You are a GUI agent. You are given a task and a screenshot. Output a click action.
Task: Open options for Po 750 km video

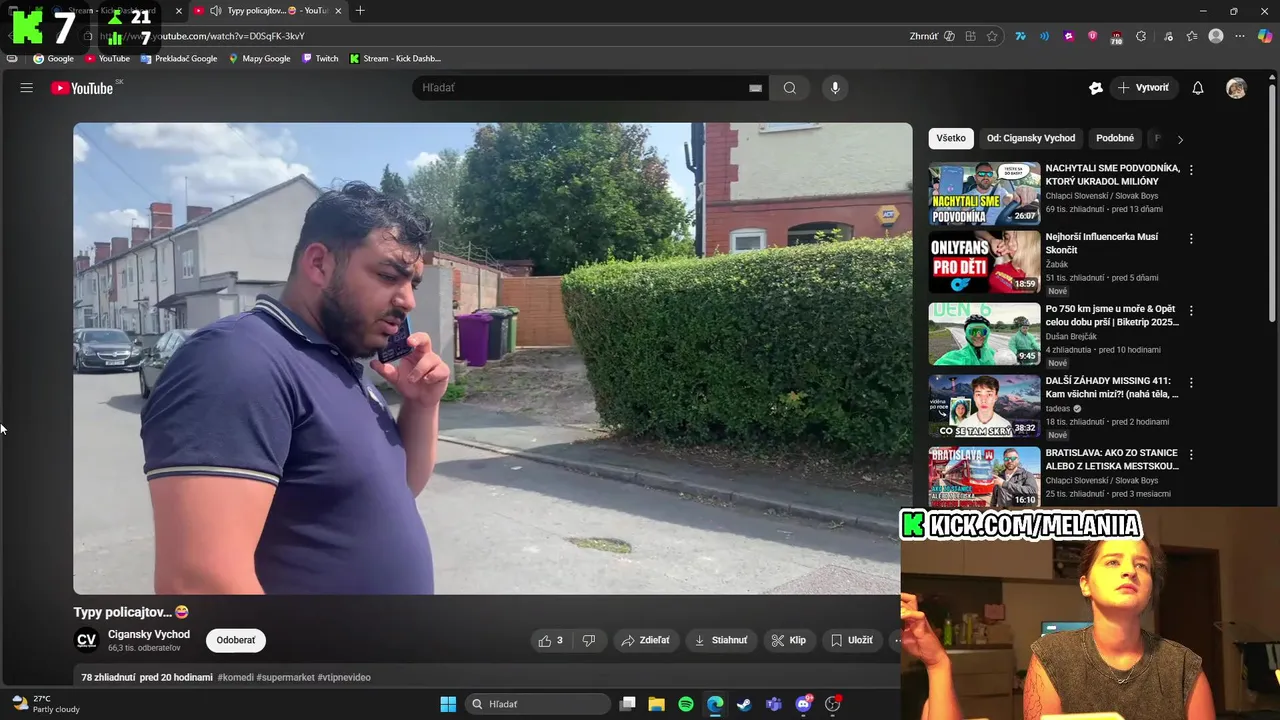[1191, 310]
